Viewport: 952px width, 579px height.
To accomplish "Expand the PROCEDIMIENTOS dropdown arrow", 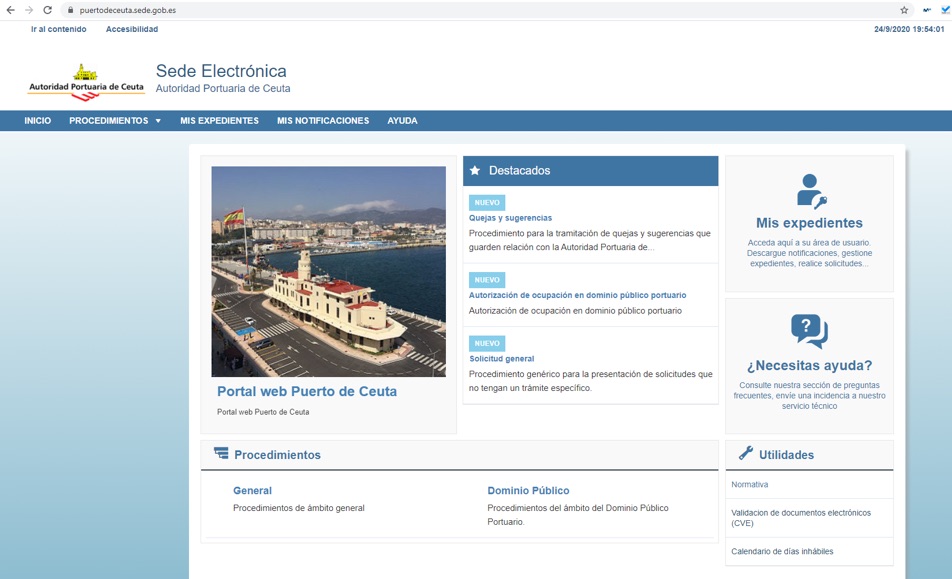I will [x=158, y=121].
